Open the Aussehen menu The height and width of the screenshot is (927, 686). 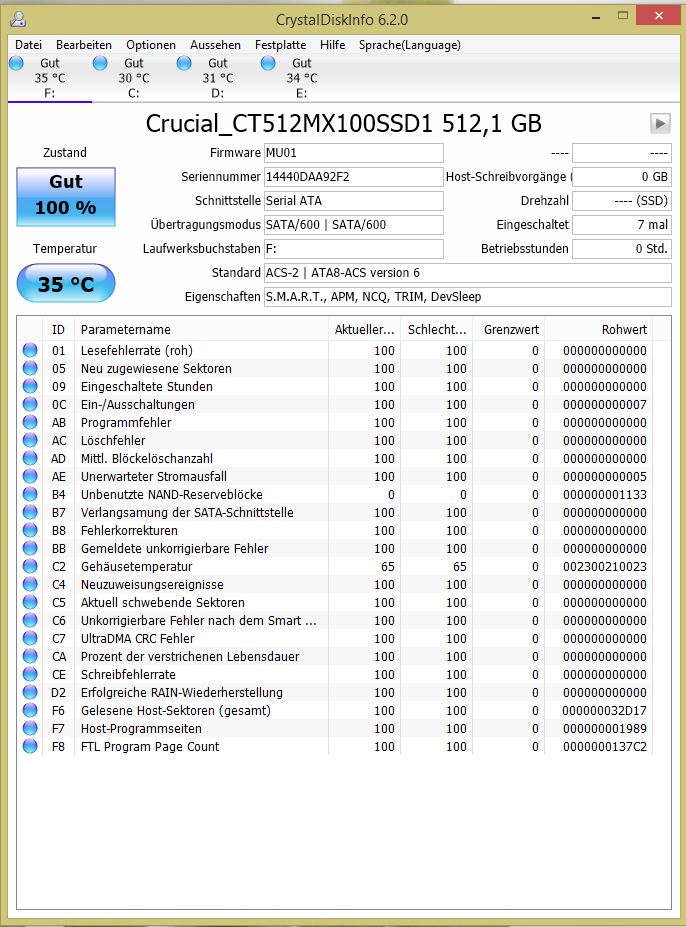[x=215, y=45]
